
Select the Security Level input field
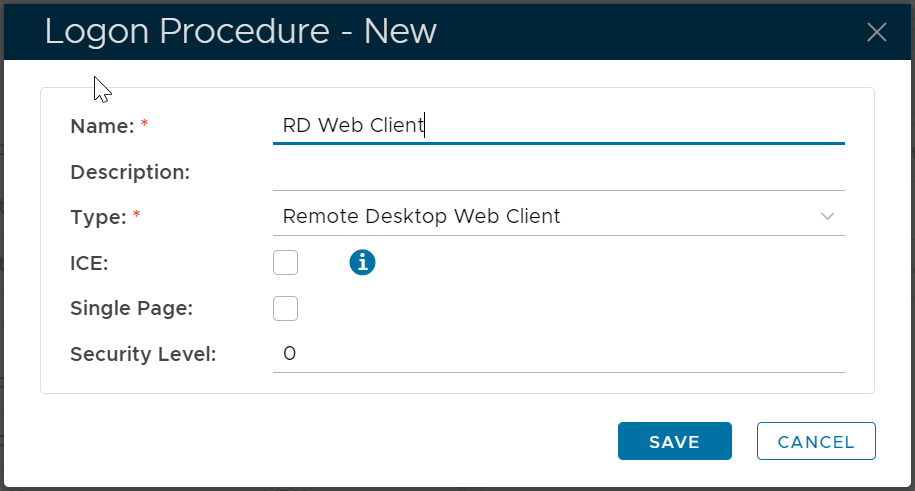coord(558,354)
